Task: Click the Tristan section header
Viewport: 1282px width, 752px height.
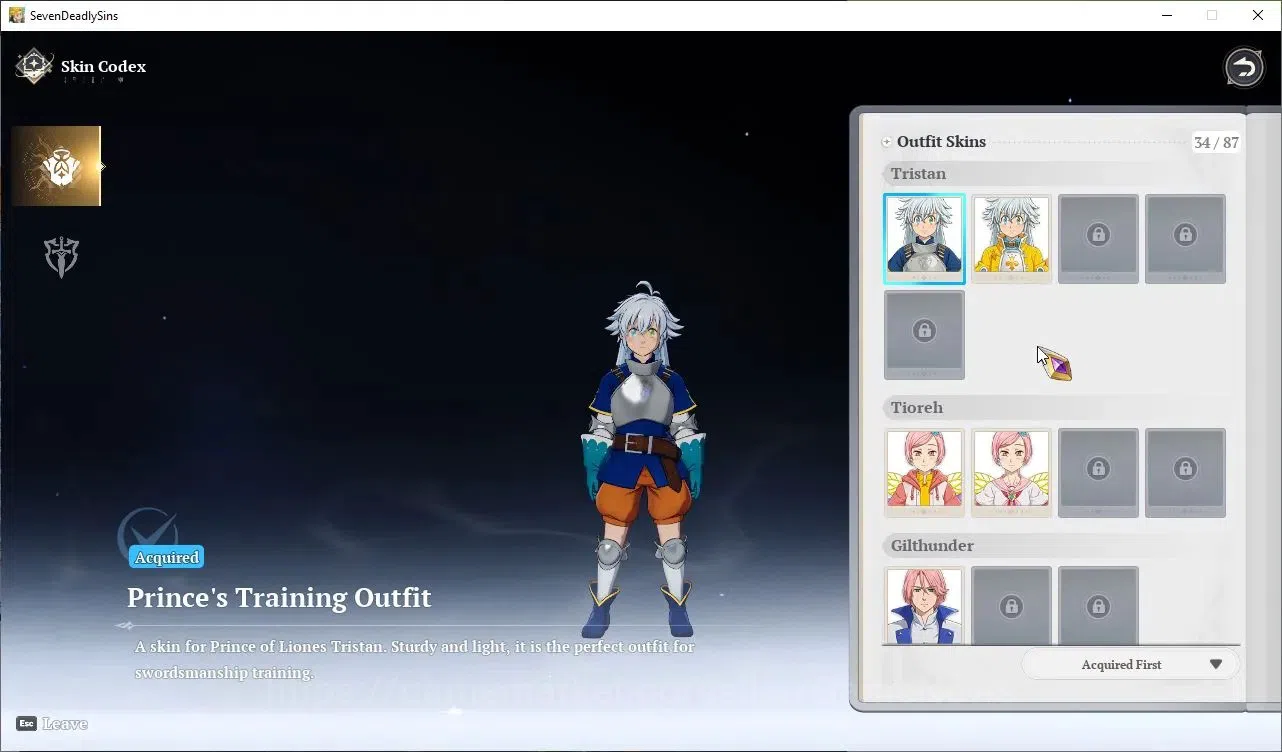Action: (1060, 174)
